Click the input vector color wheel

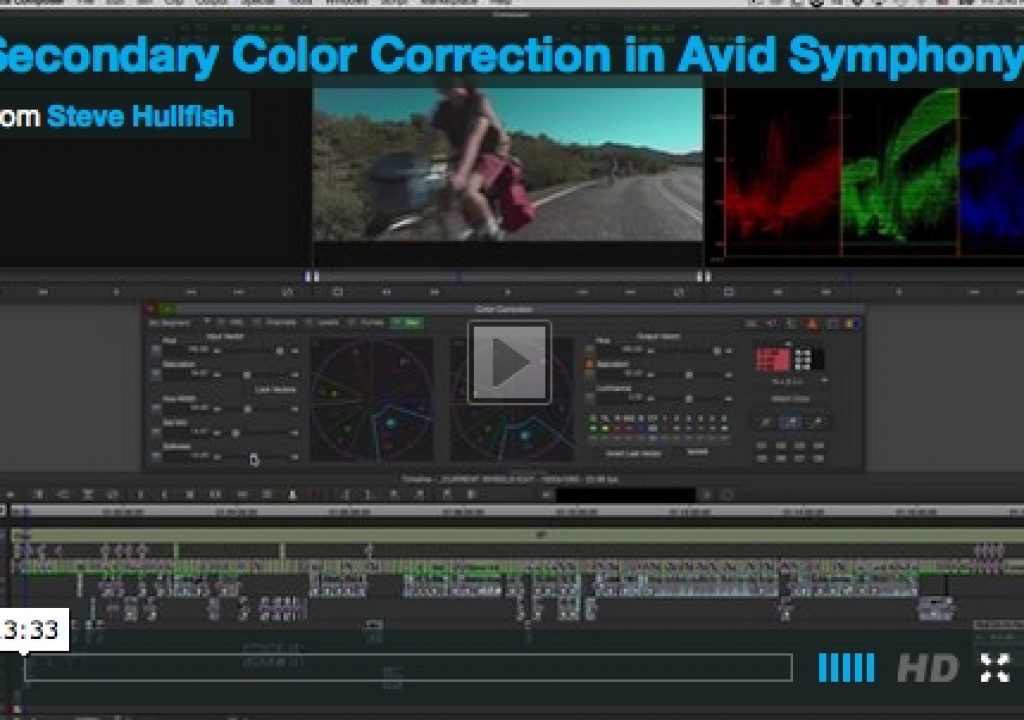371,400
